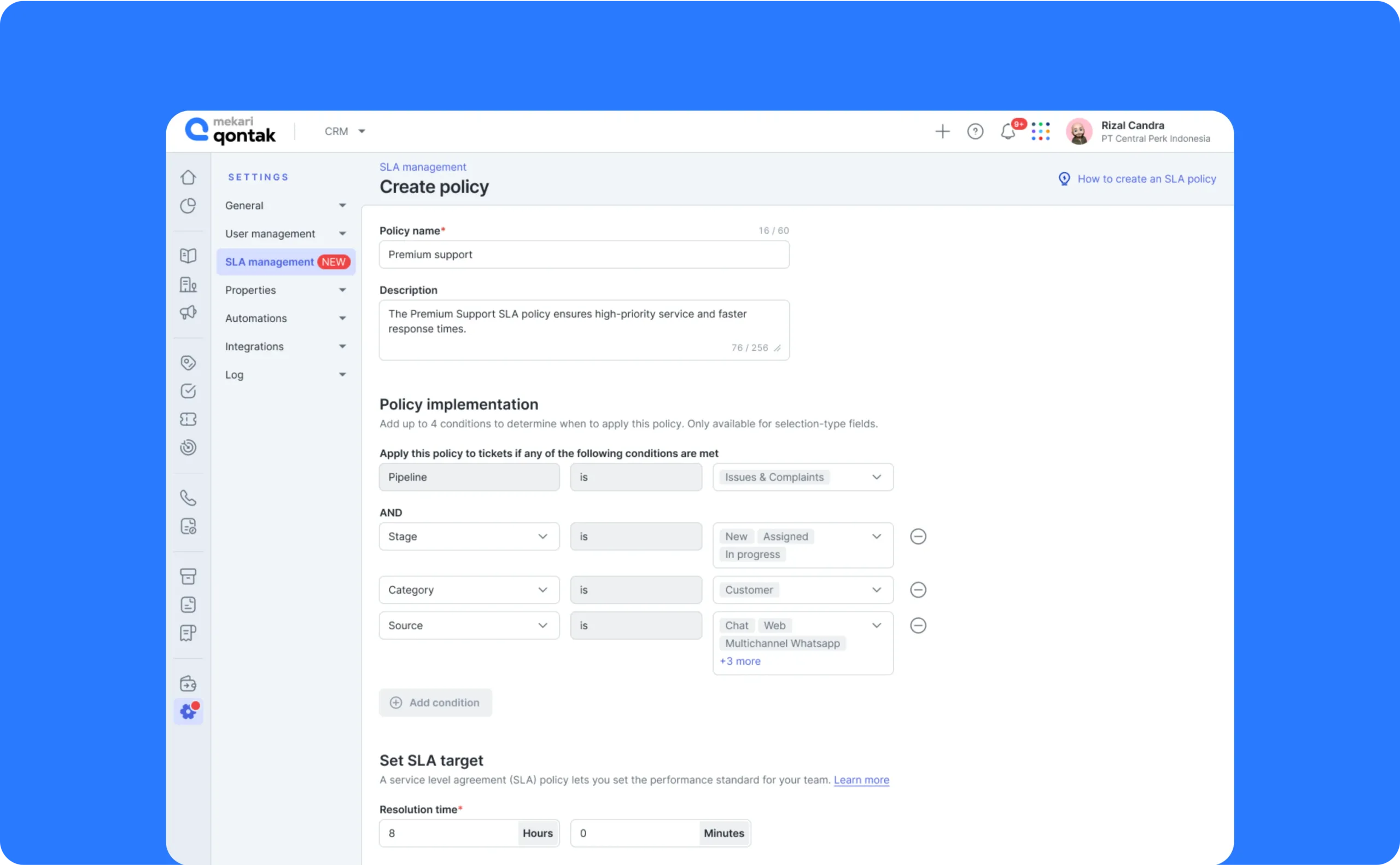Remove the Stage condition row

click(918, 537)
